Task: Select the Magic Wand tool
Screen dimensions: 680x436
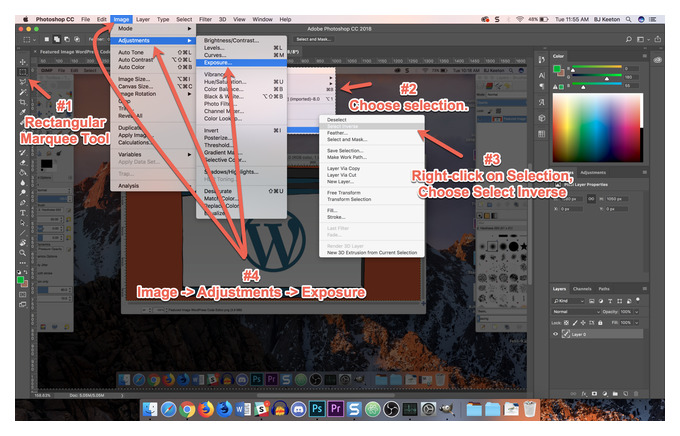Action: click(x=23, y=92)
